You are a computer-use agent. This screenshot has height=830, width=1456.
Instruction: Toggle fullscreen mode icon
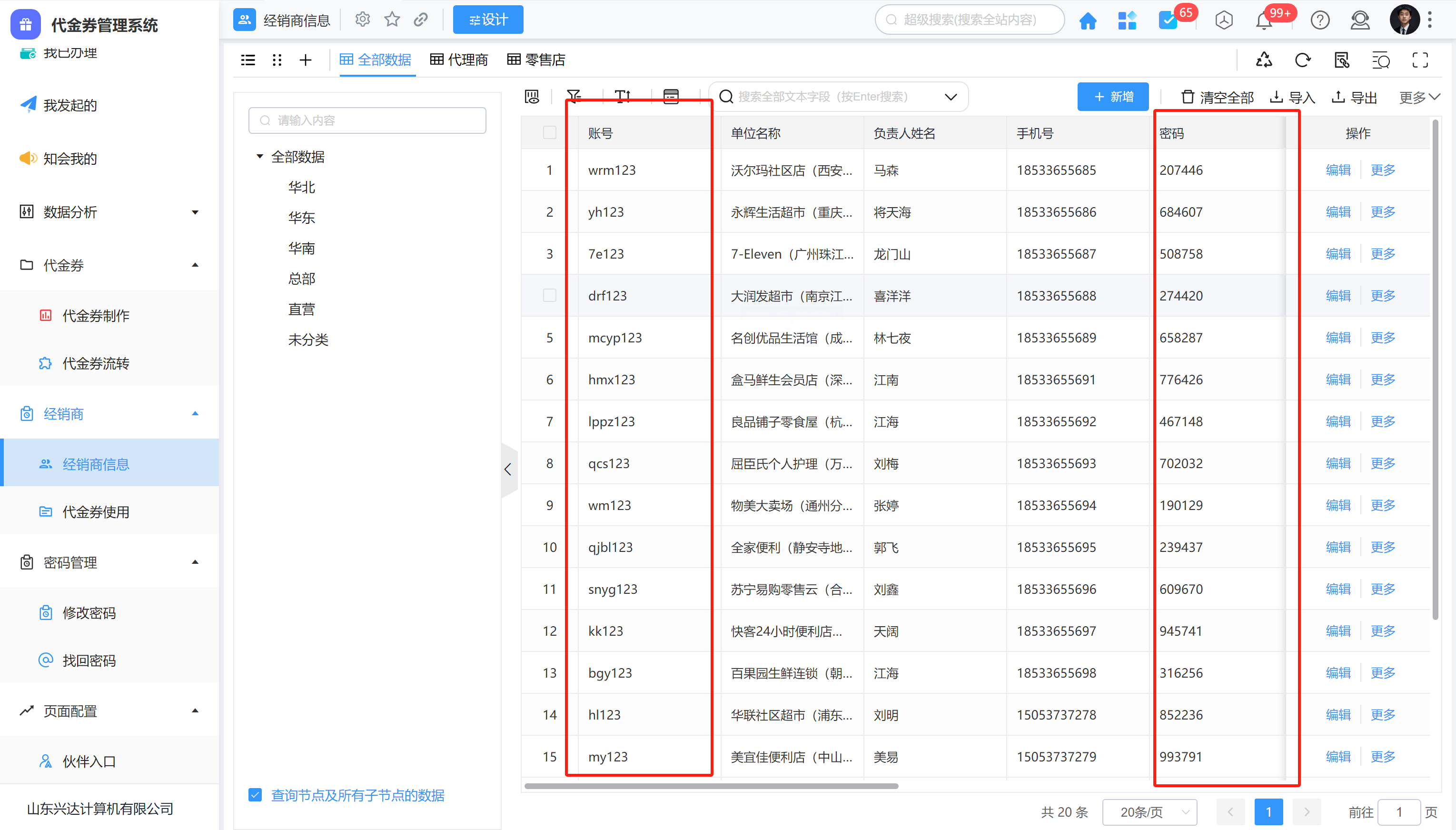pos(1420,60)
